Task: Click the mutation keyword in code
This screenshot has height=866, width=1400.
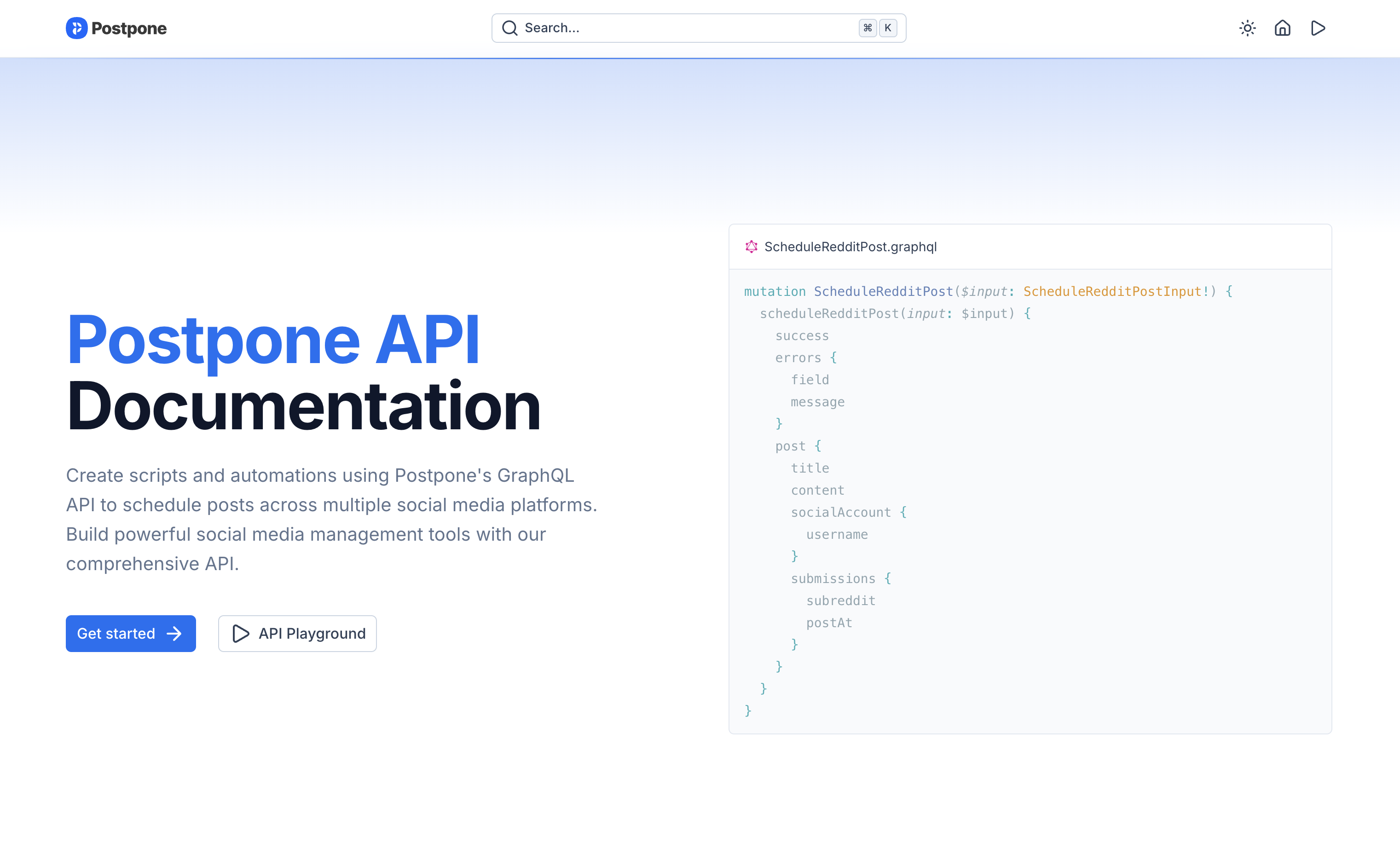Action: point(775,292)
